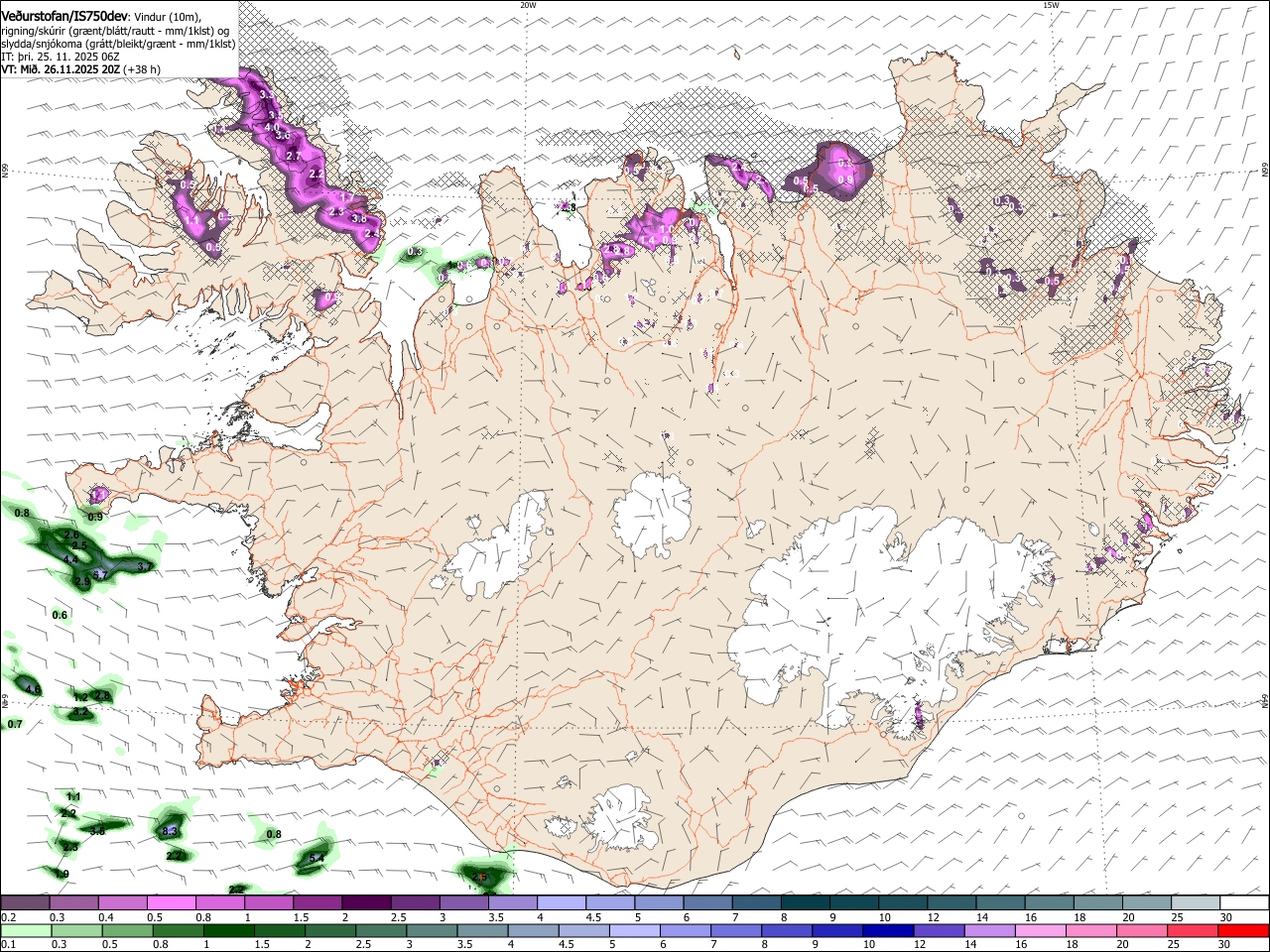Screen dimensions: 1270x952
Task: Select the 4.6 rain value at left edge
Action: (32, 689)
